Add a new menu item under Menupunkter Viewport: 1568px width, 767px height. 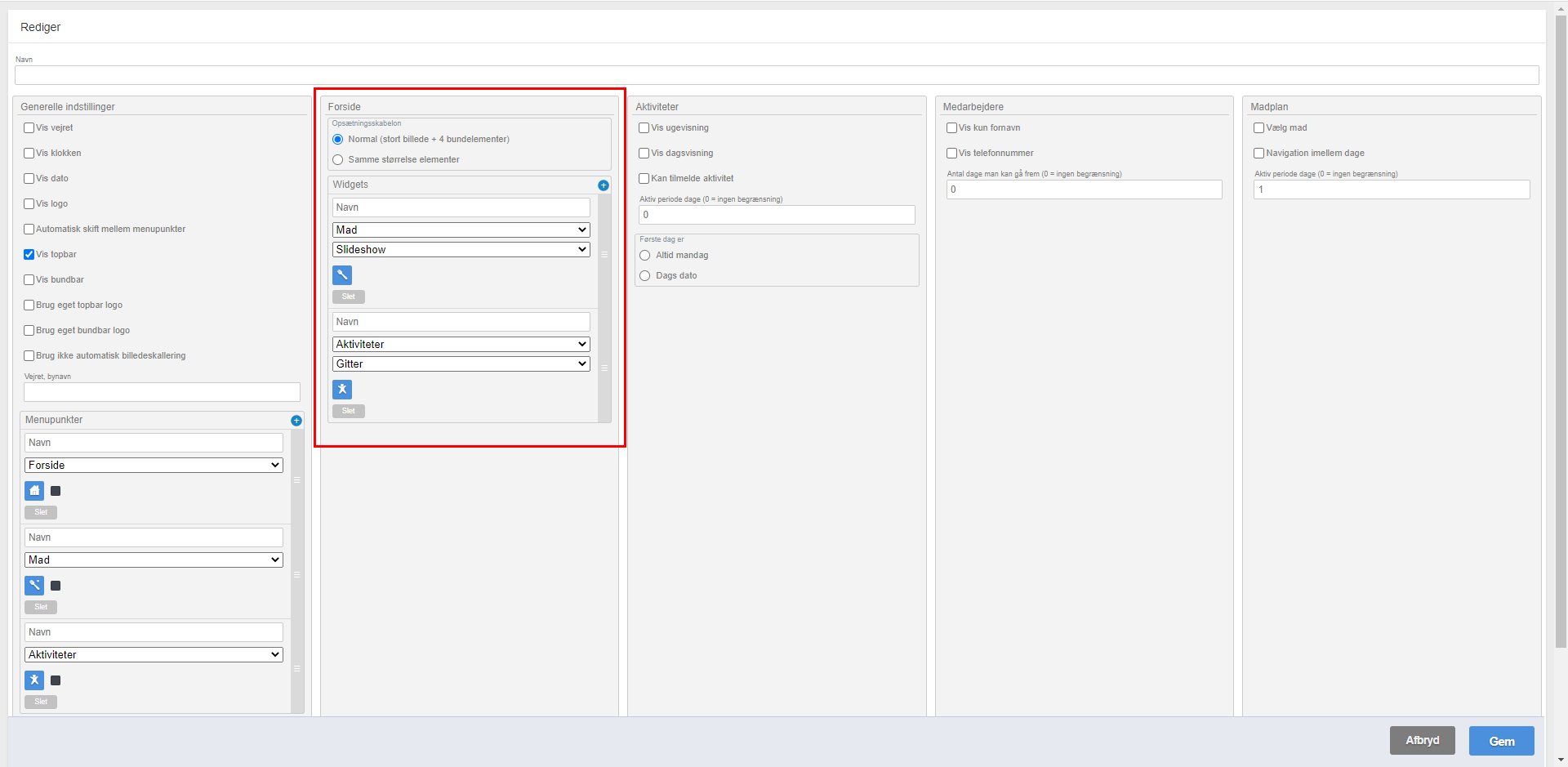(296, 421)
